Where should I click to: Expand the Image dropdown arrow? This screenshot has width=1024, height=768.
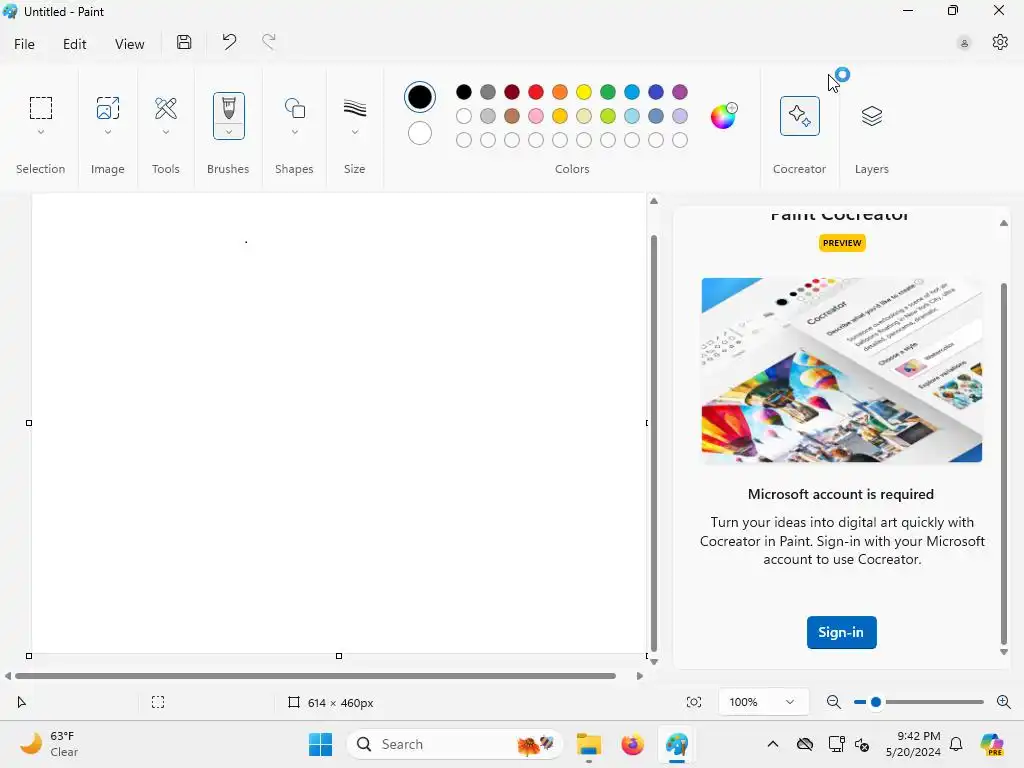[108, 133]
